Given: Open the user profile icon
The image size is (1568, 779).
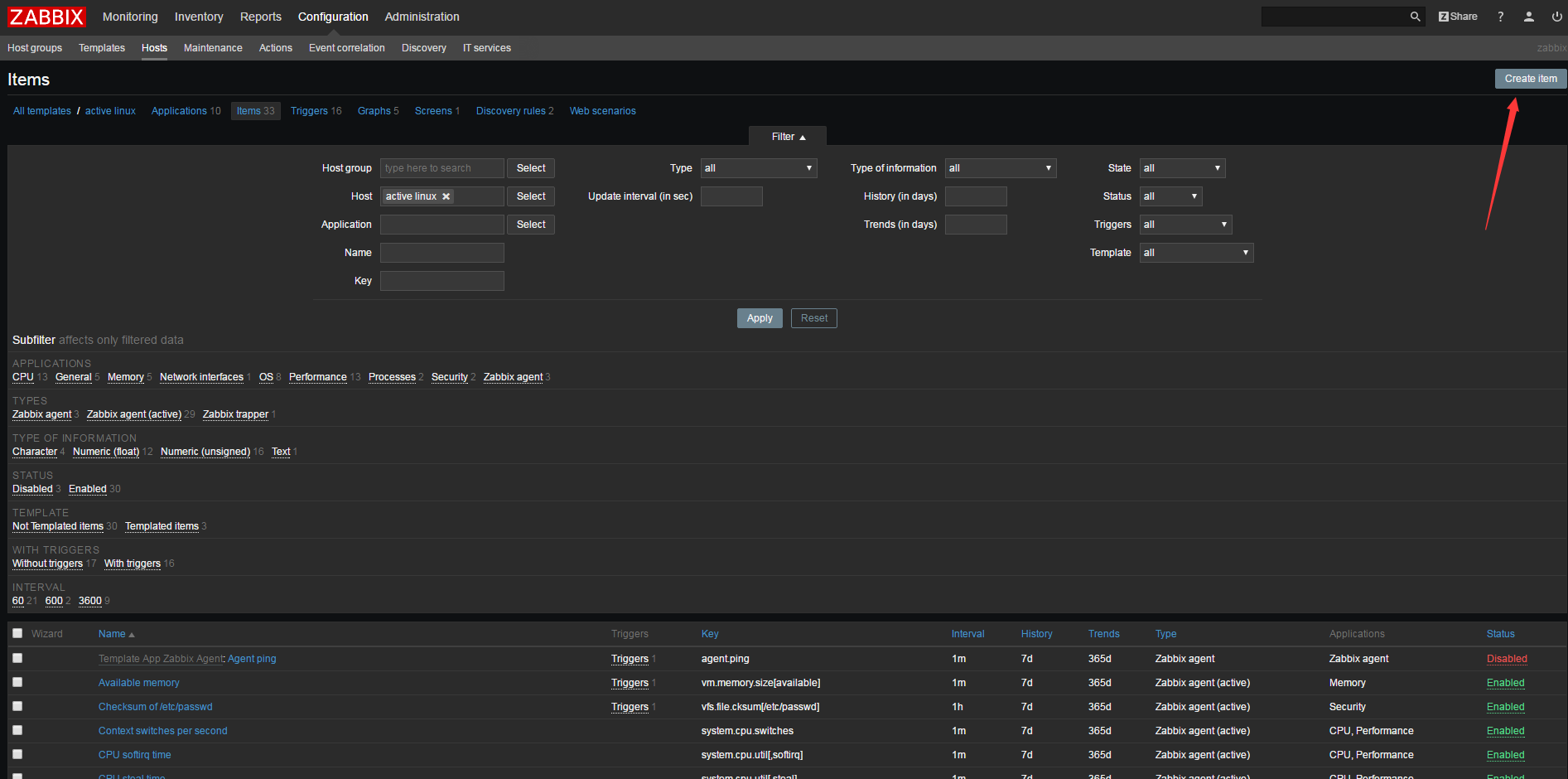Looking at the screenshot, I should pos(1529,17).
